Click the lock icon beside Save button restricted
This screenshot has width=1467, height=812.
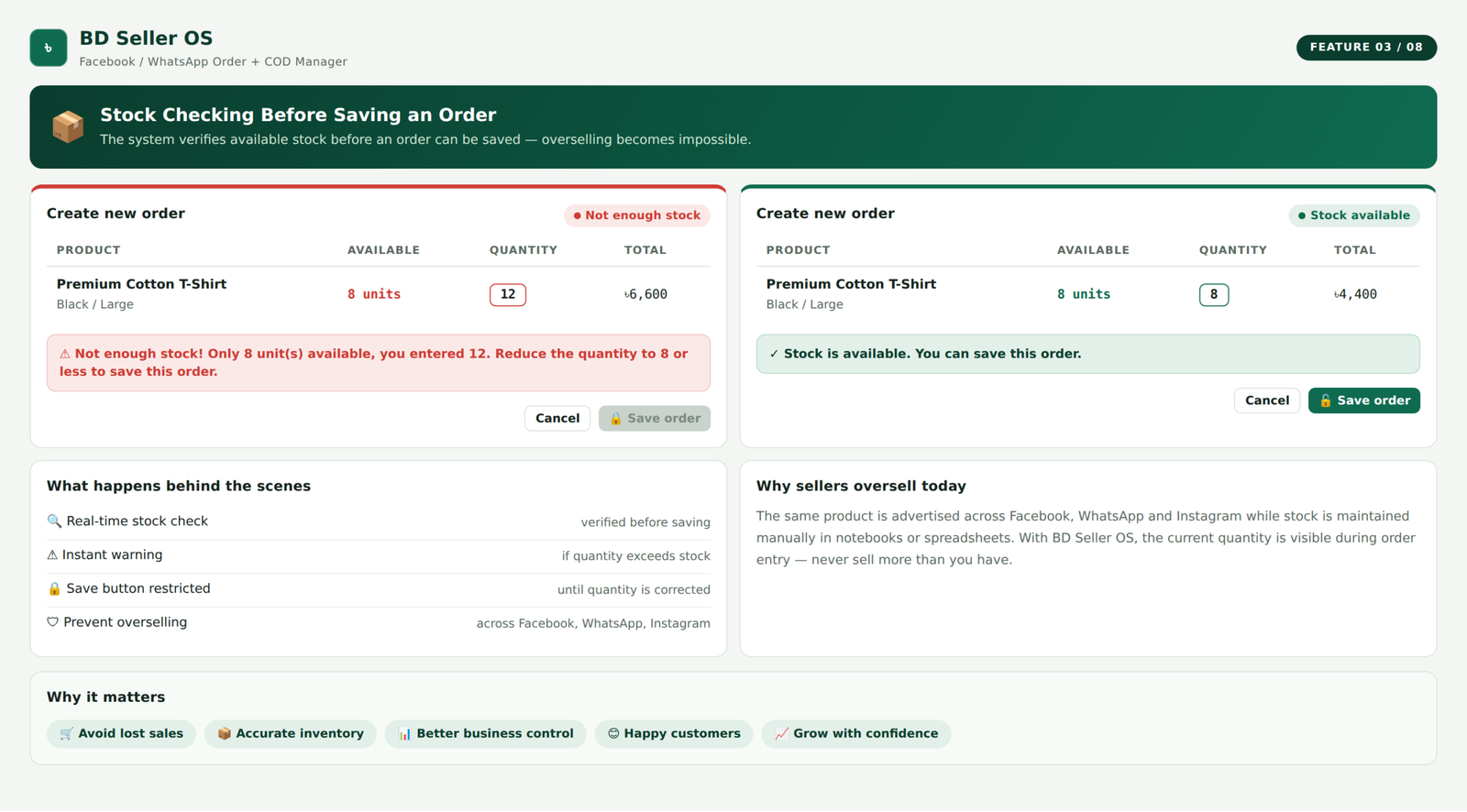point(54,588)
